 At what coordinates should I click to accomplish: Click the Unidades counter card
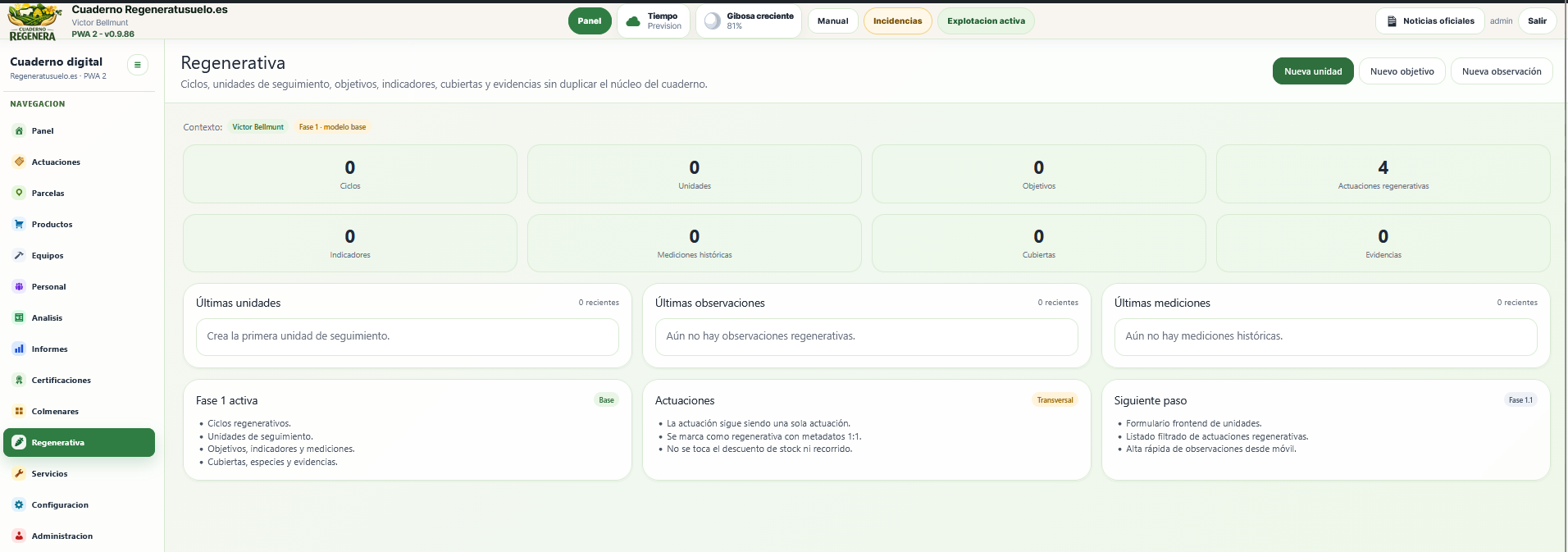point(695,174)
